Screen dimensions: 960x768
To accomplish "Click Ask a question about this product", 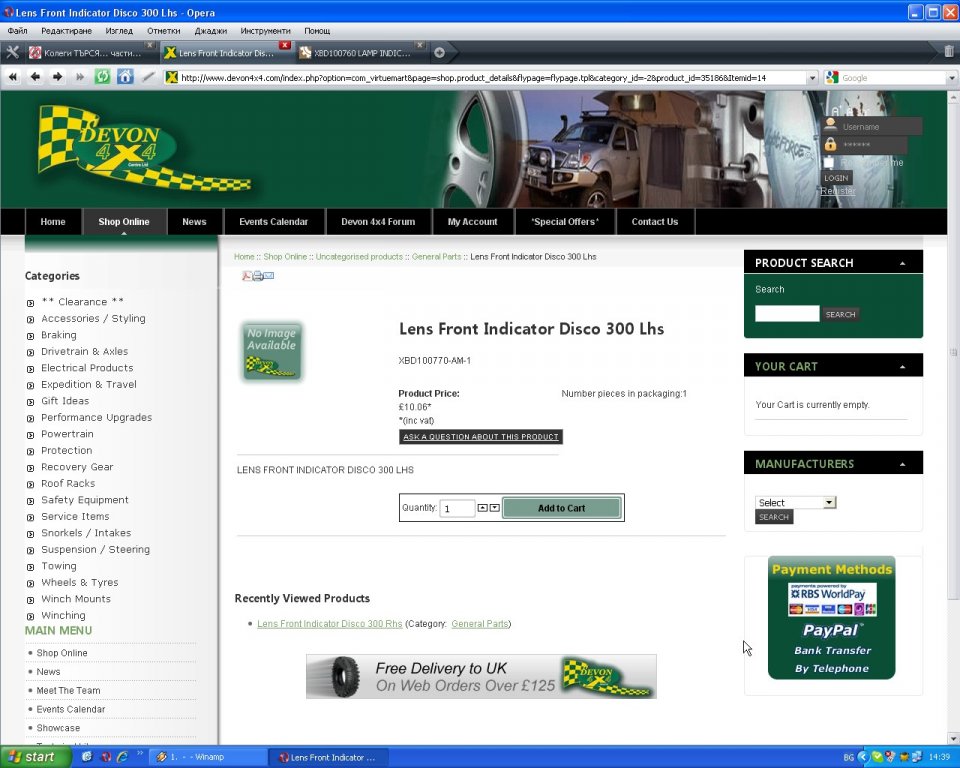I will (481, 437).
